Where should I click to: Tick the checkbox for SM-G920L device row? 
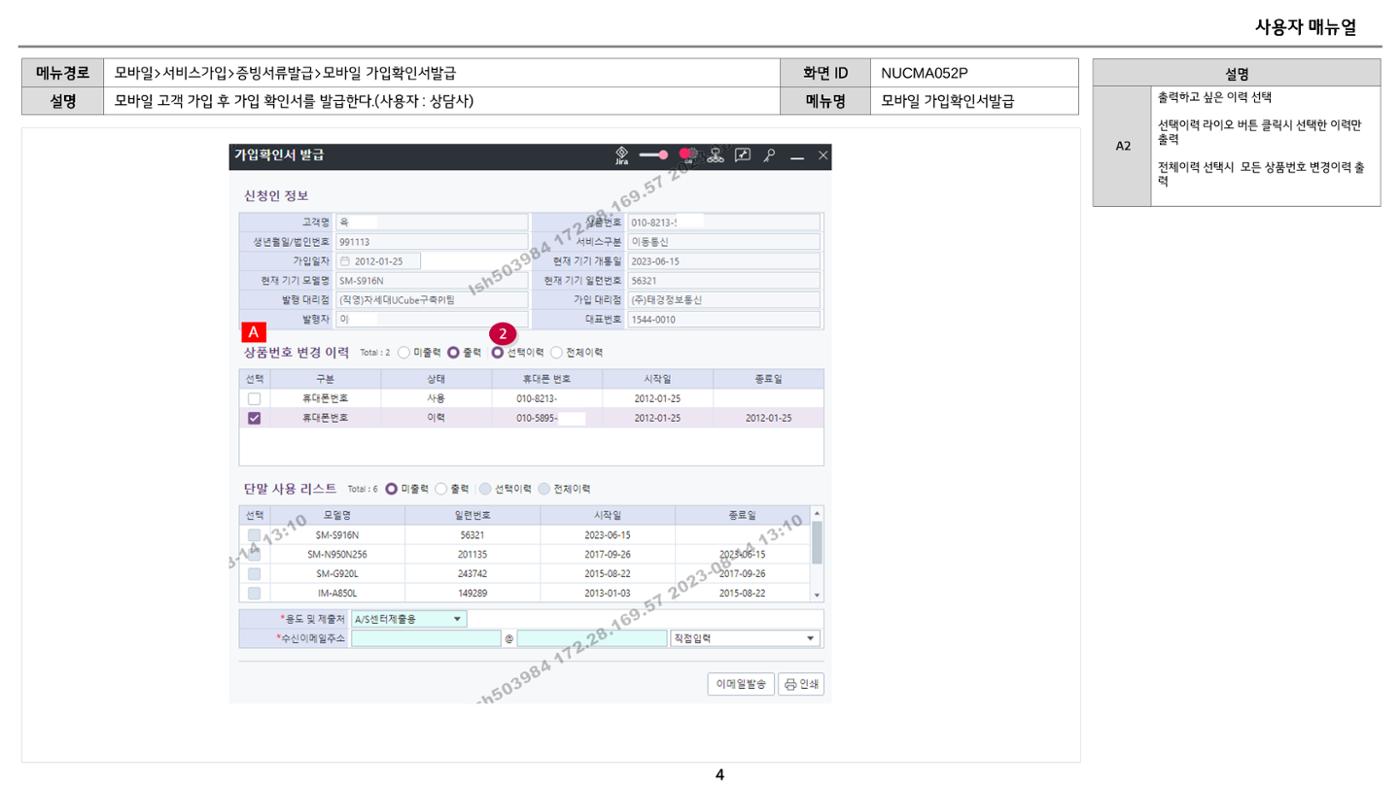tap(254, 574)
